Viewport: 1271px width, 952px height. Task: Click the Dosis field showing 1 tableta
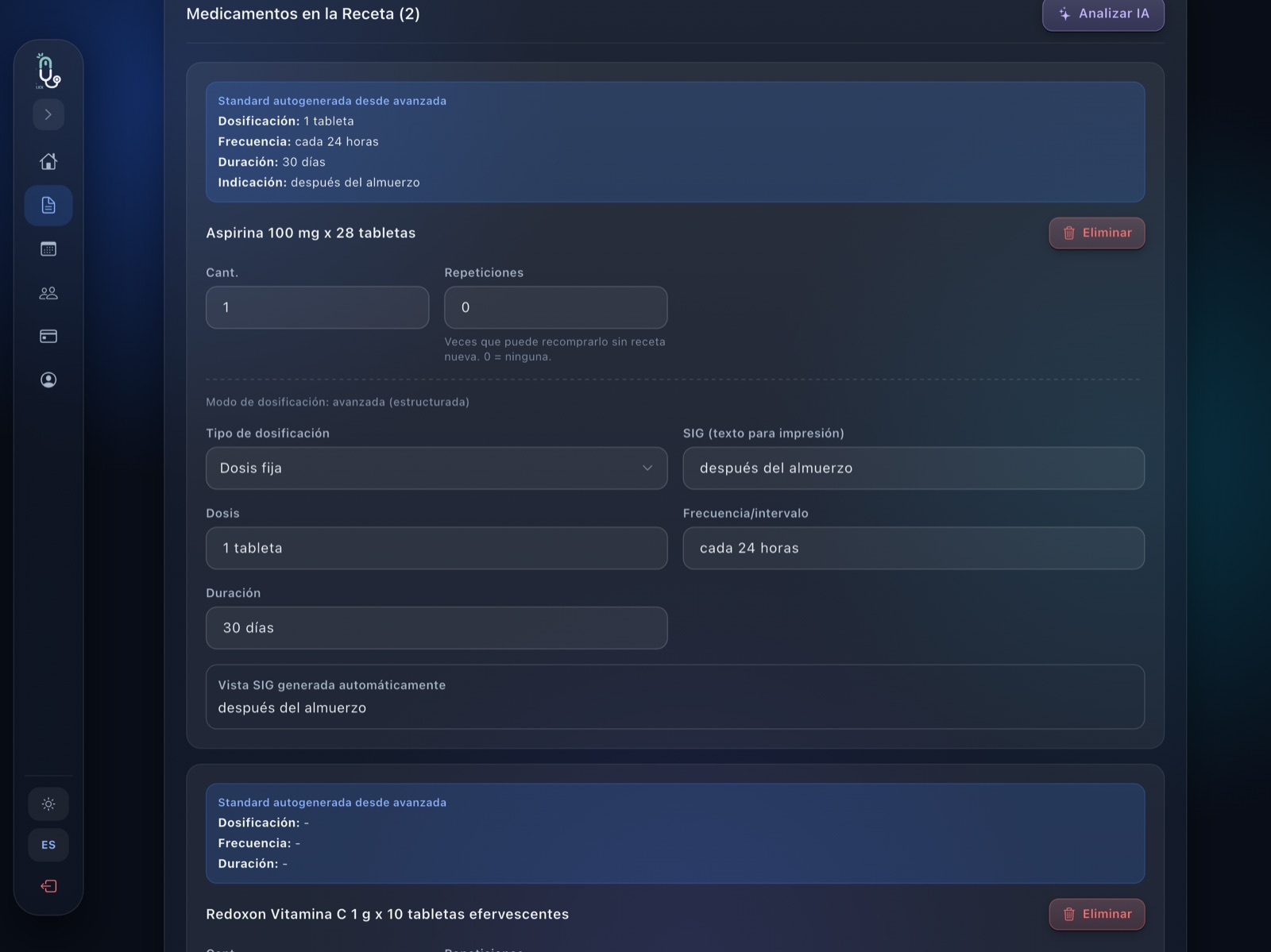pos(437,549)
